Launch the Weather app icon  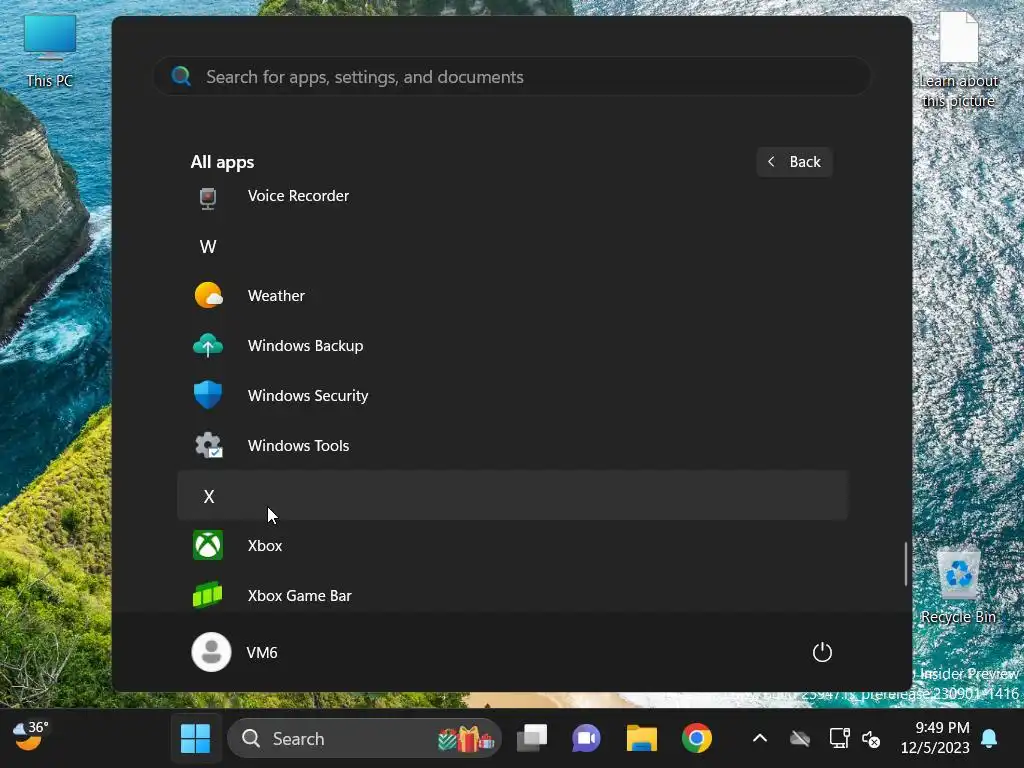208,295
